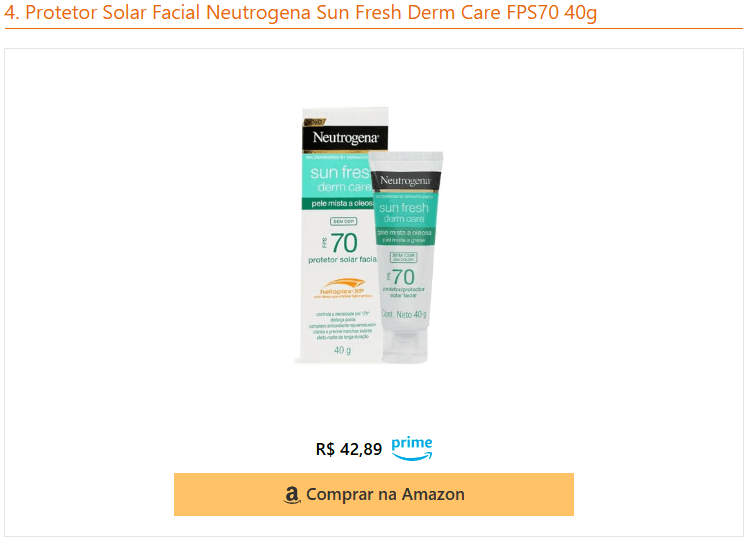Click 'pele mista a oleosa' band on the box
The image size is (749, 539).
point(342,204)
